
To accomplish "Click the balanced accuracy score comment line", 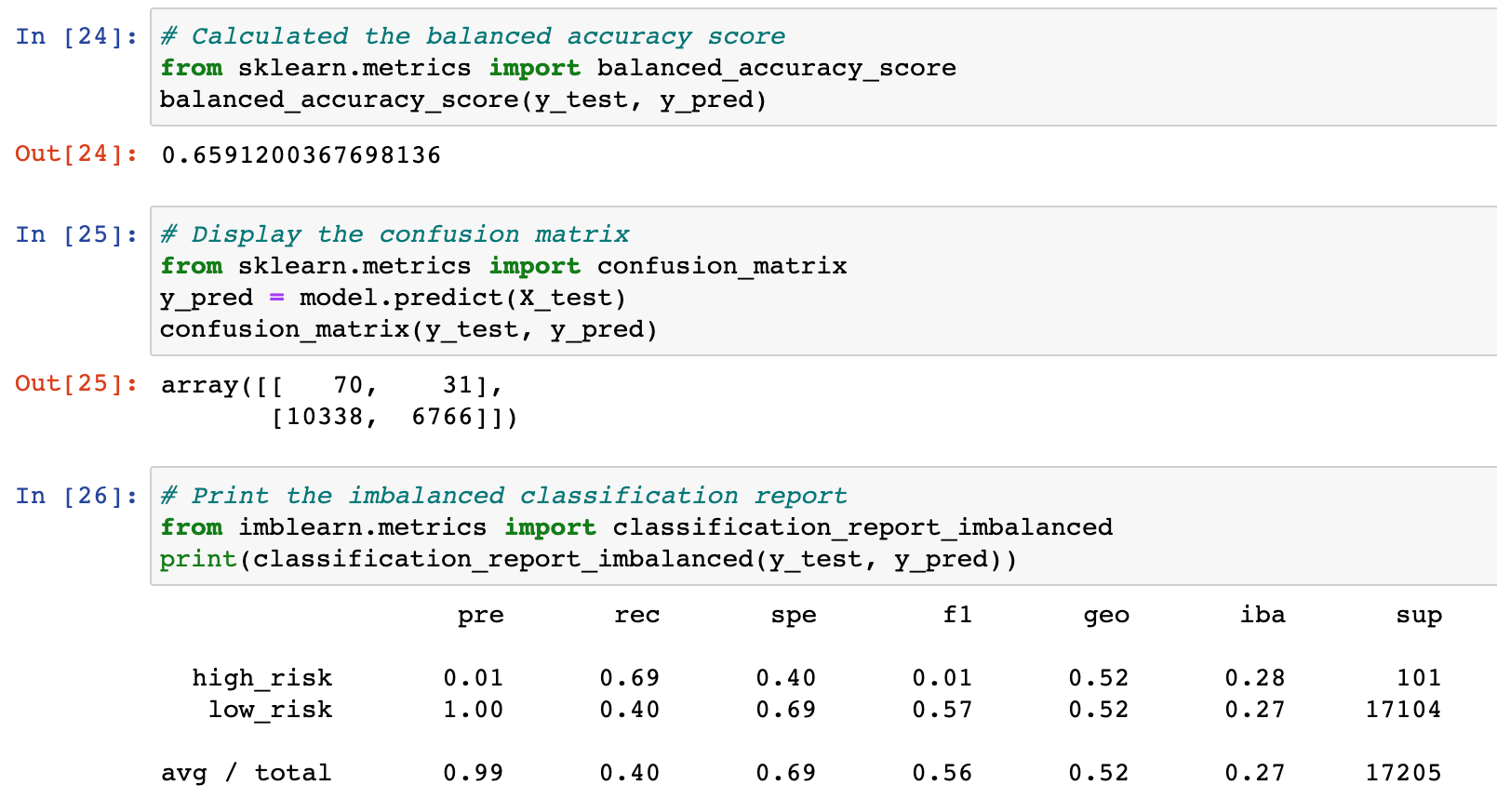I will pyautogui.click(x=473, y=36).
